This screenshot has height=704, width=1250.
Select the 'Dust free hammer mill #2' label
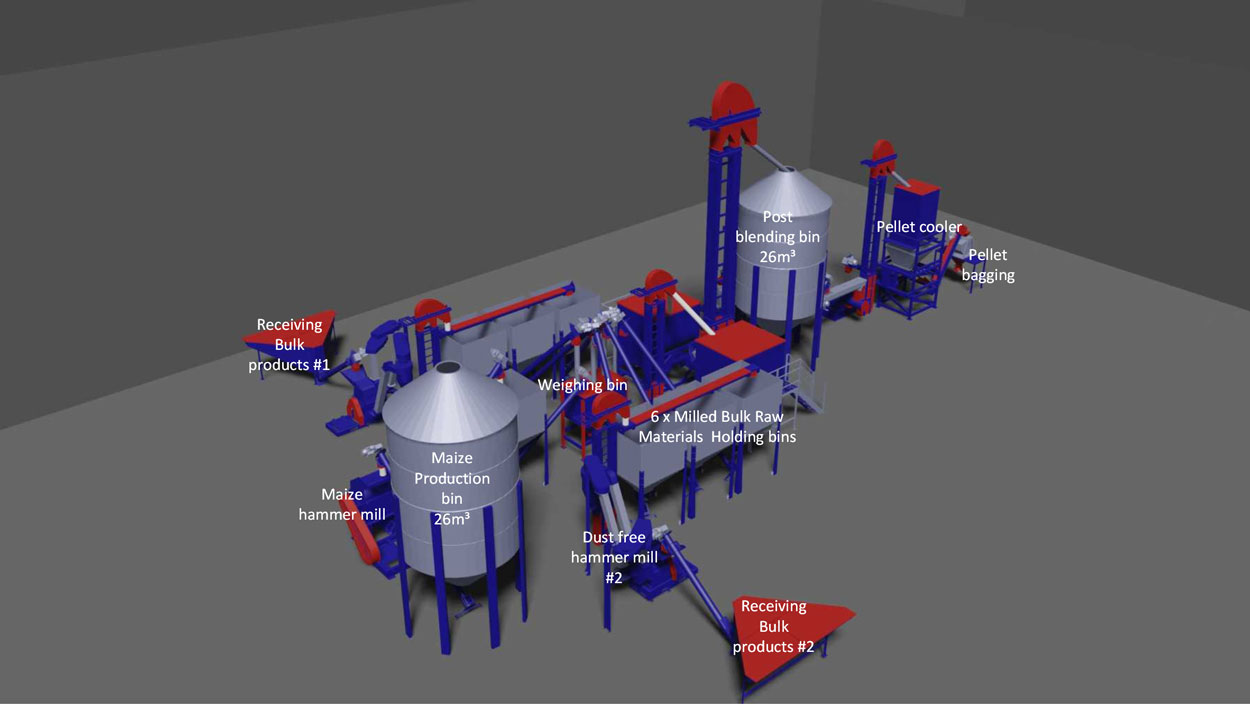[614, 557]
